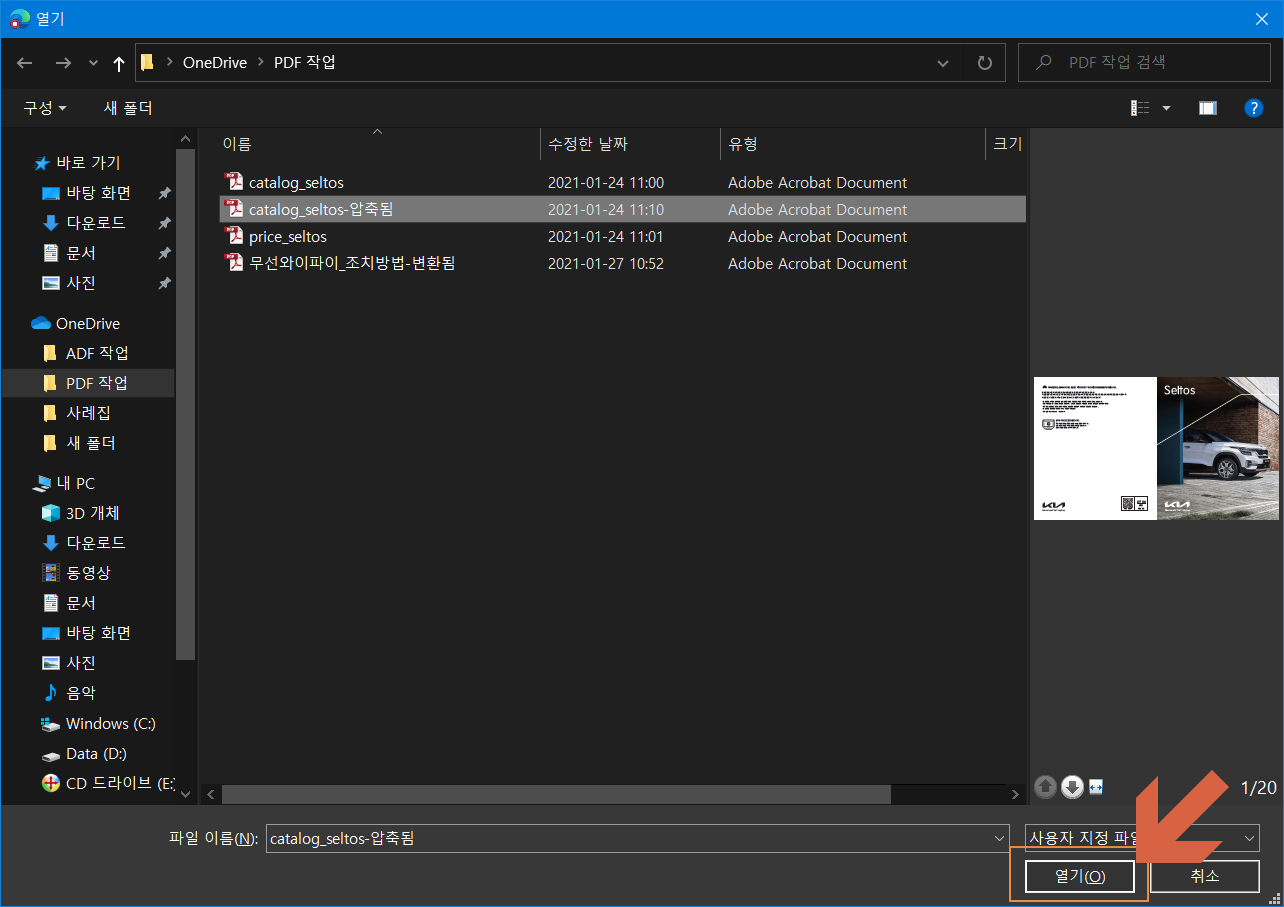1284x907 pixels.
Task: Click the OneDrive breadcrumb segment
Action: point(214,62)
